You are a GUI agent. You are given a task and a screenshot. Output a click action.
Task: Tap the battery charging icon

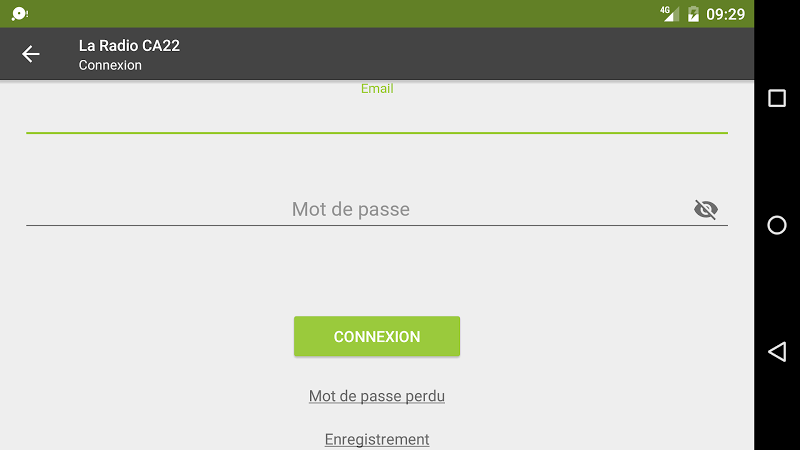point(693,14)
